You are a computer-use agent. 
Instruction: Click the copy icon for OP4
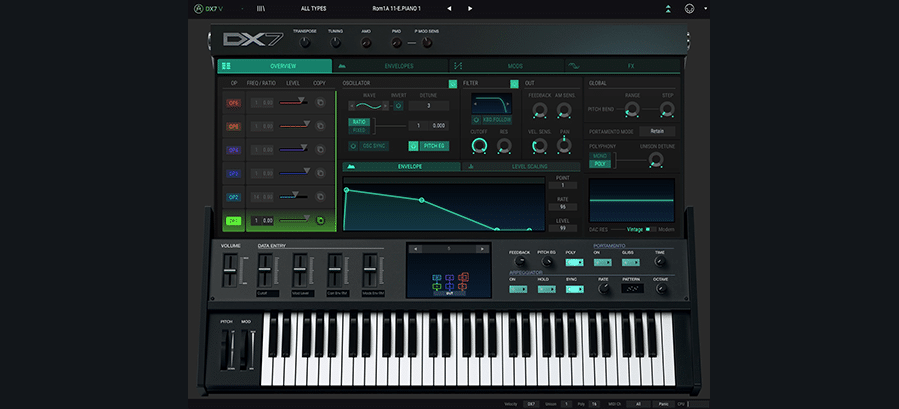320,150
